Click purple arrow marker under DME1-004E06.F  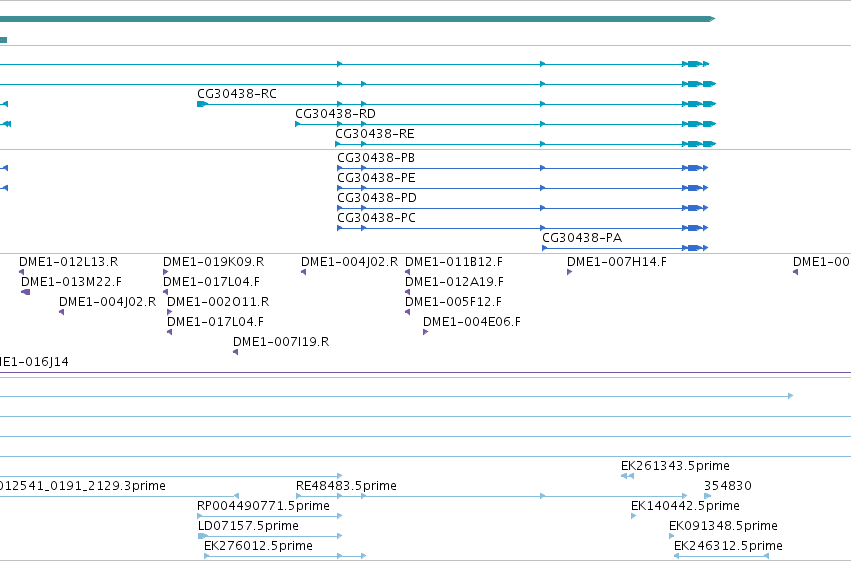pos(426,332)
